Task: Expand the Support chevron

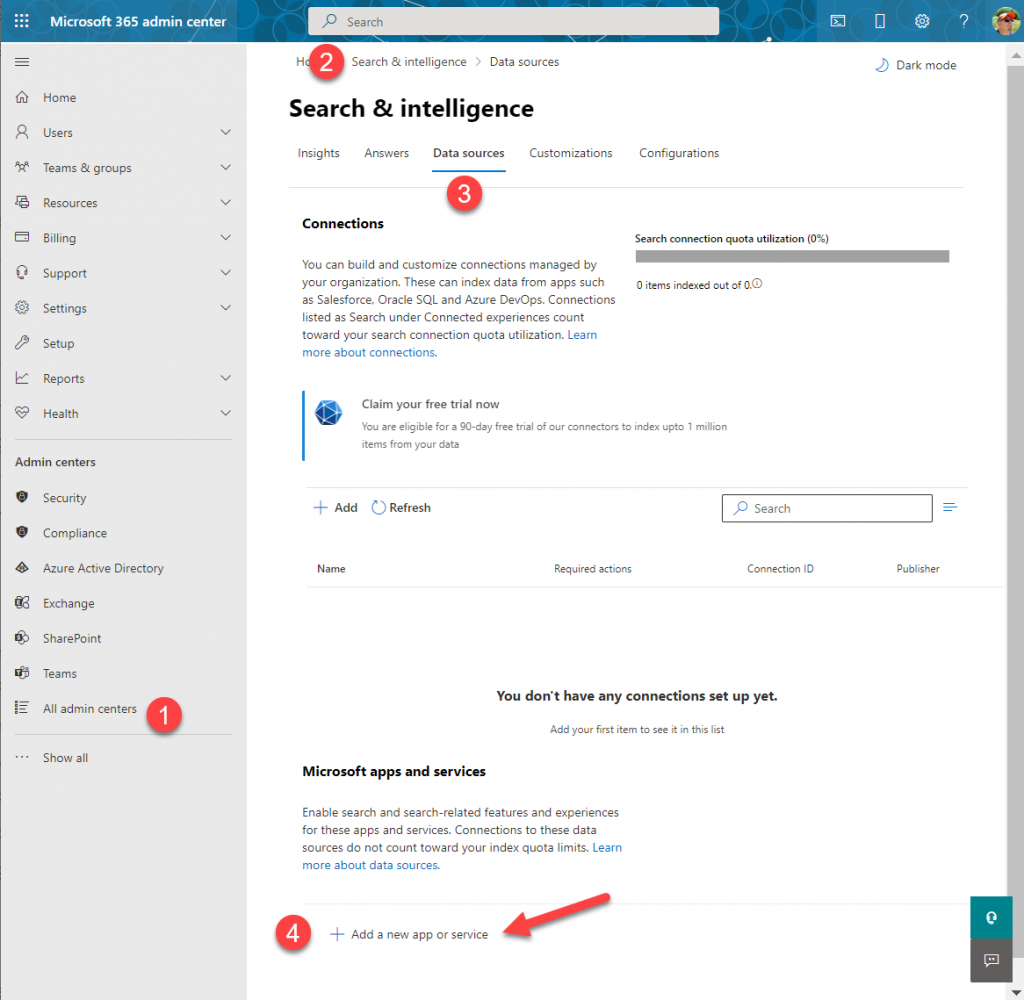Action: (226, 272)
